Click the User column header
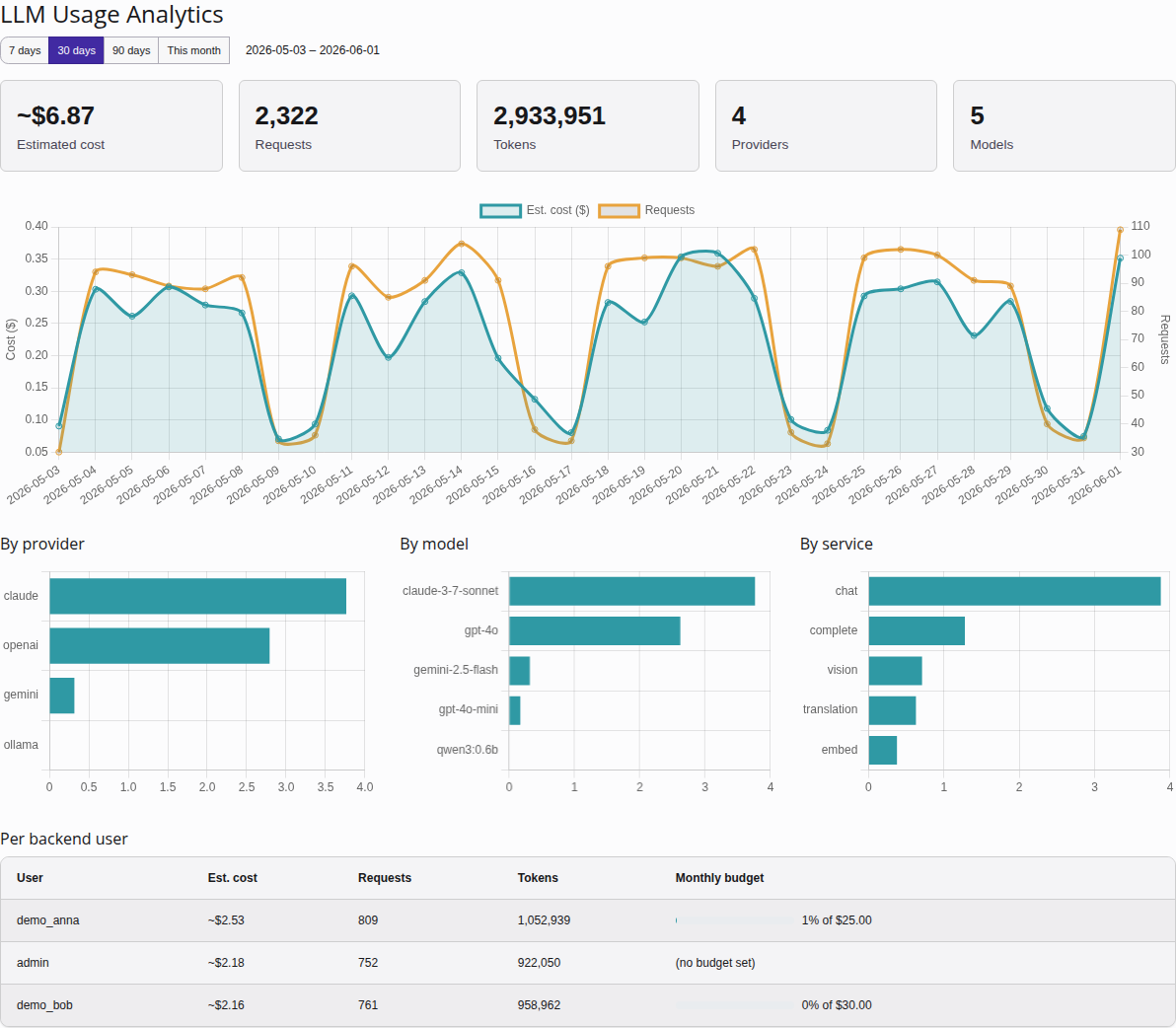The width and height of the screenshot is (1176, 1028). click(30, 878)
